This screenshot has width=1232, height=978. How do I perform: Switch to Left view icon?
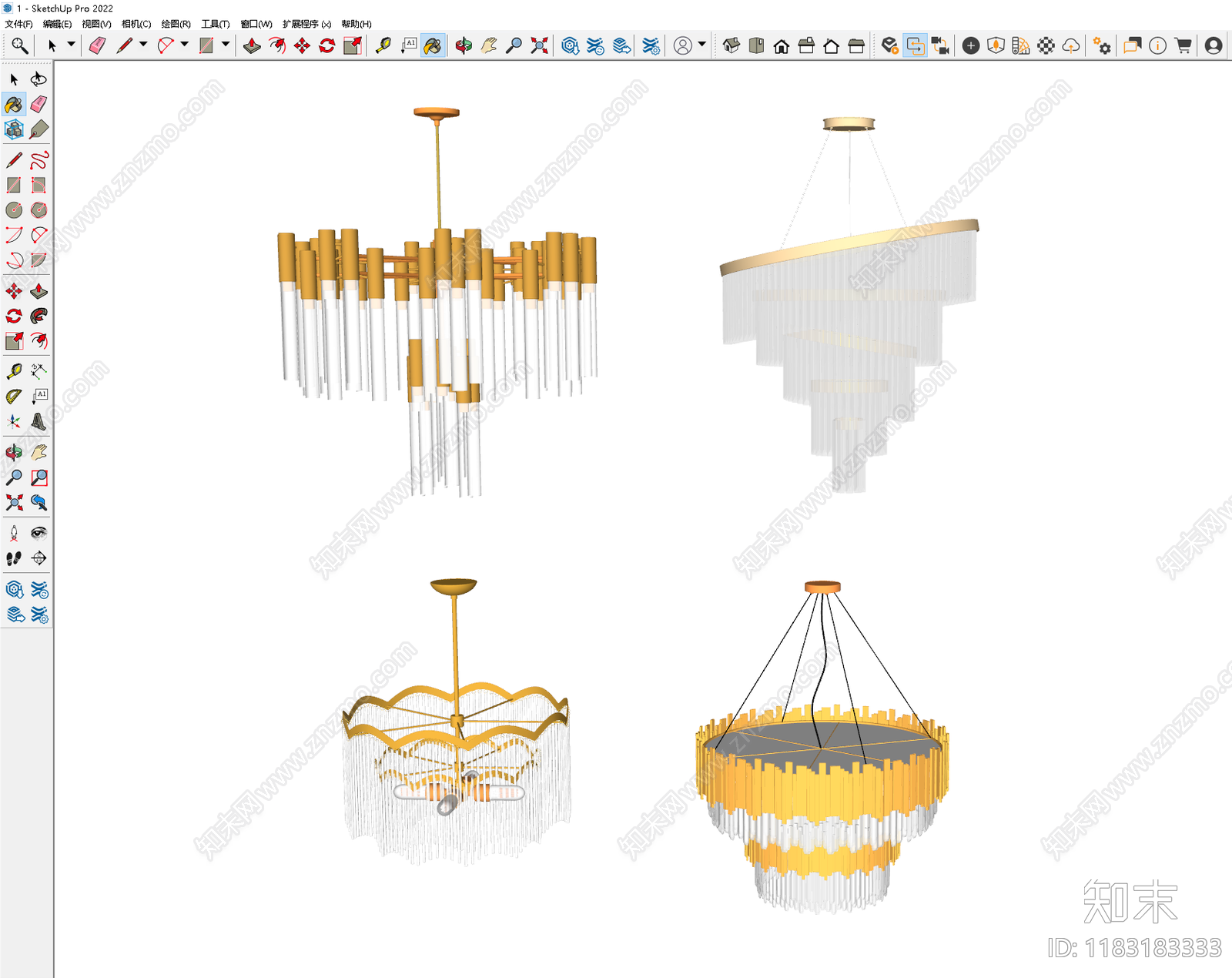tap(856, 46)
